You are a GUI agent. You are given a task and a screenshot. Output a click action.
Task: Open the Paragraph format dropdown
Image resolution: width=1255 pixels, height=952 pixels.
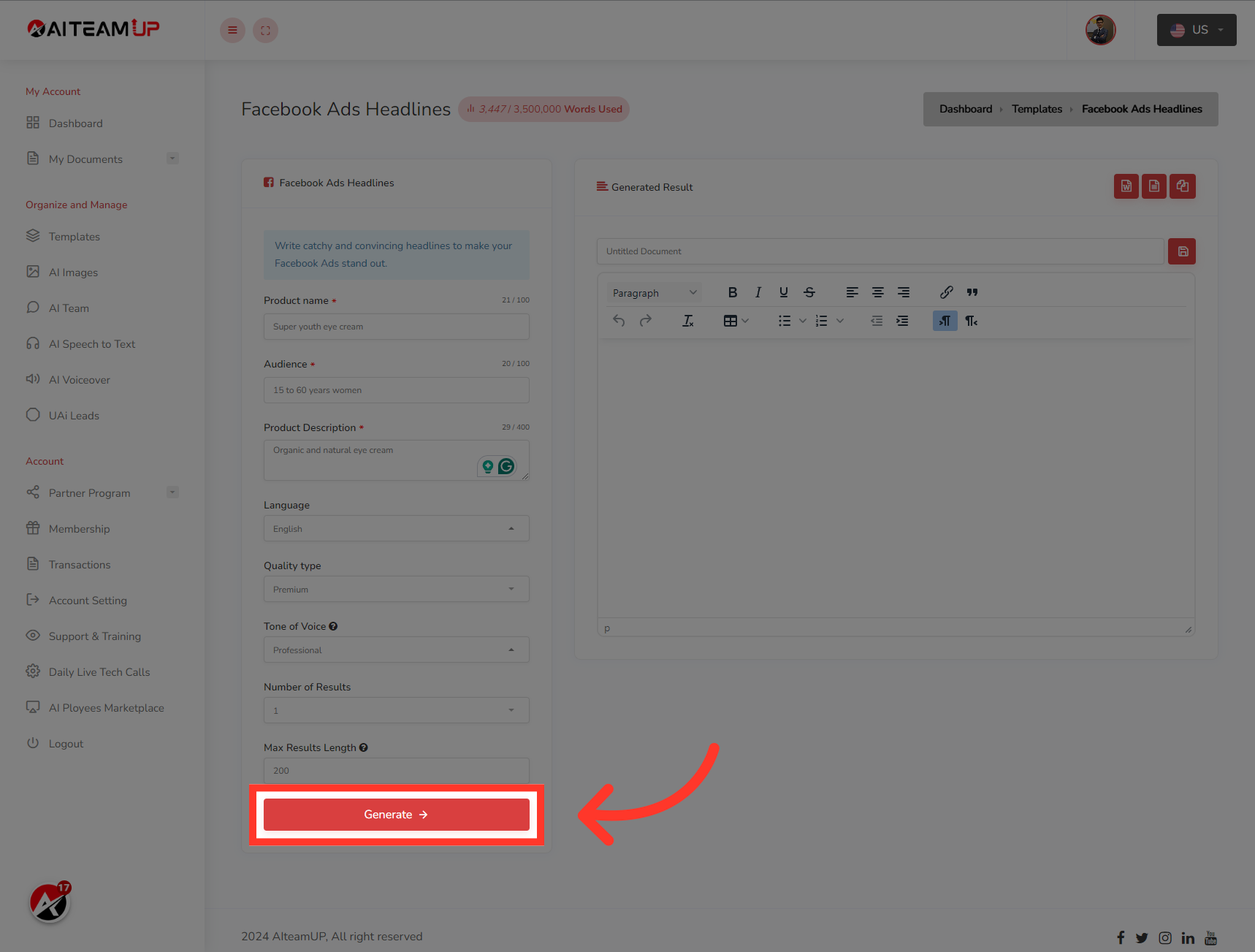[654, 293]
